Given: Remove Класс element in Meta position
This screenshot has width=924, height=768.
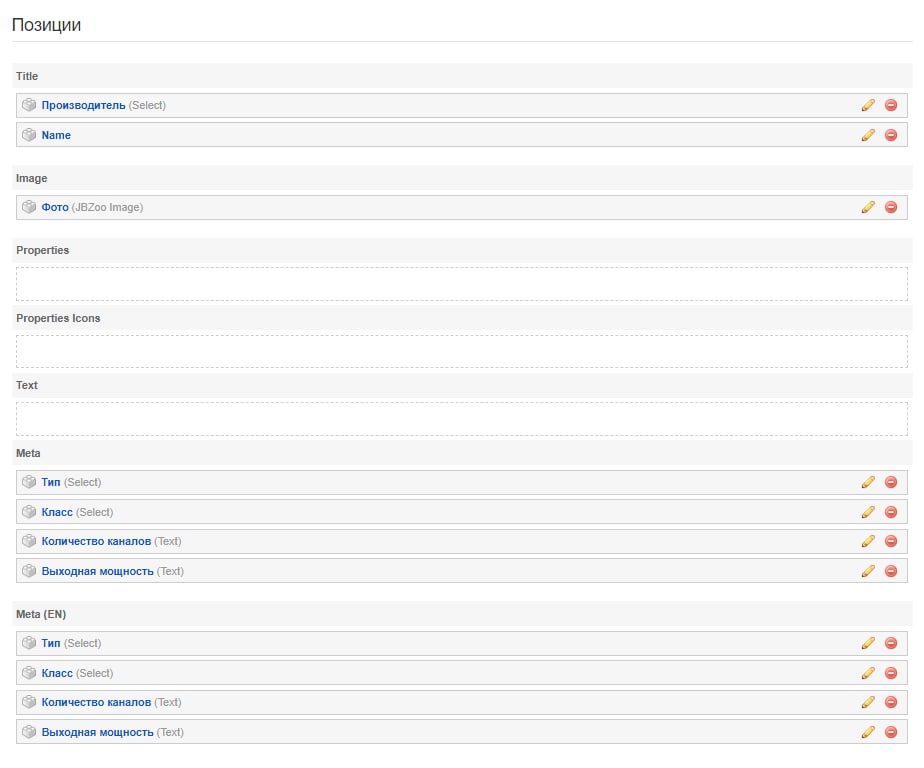Looking at the screenshot, I should [x=891, y=512].
